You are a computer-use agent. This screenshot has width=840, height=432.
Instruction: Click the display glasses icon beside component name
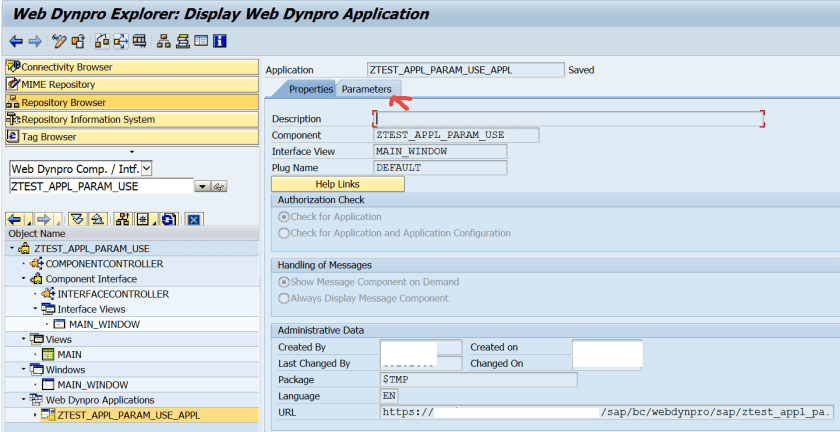(x=219, y=187)
